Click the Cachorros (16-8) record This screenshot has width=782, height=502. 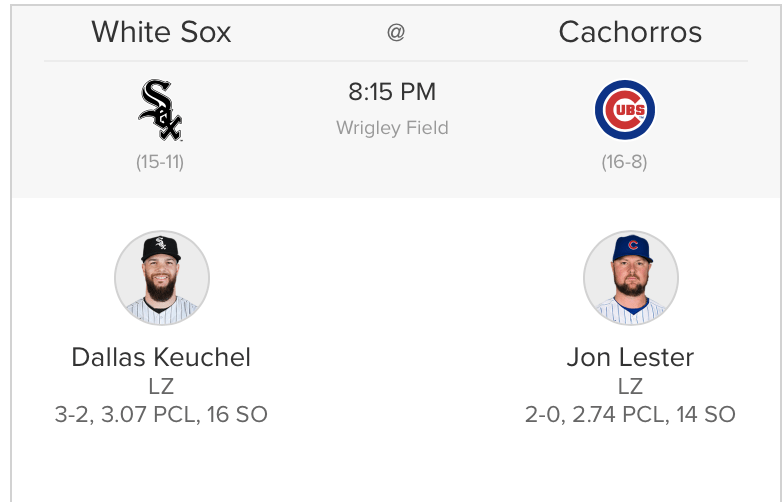(x=625, y=161)
